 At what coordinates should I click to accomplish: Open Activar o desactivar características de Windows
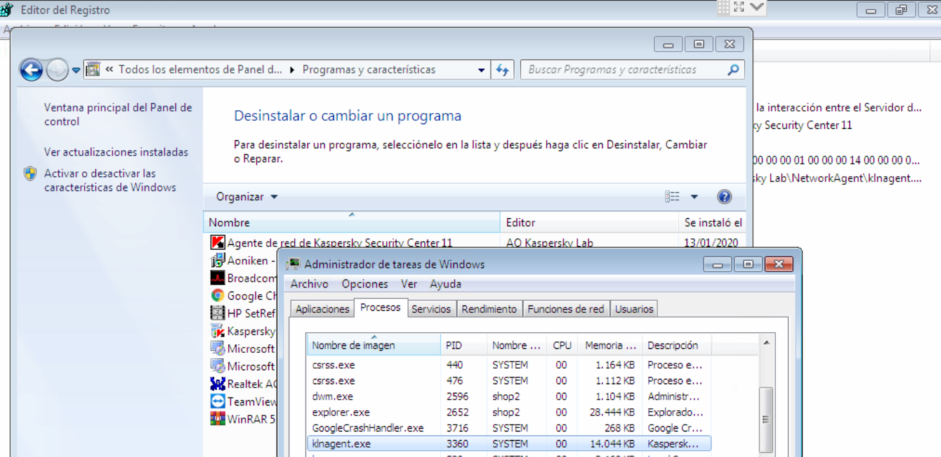(109, 180)
